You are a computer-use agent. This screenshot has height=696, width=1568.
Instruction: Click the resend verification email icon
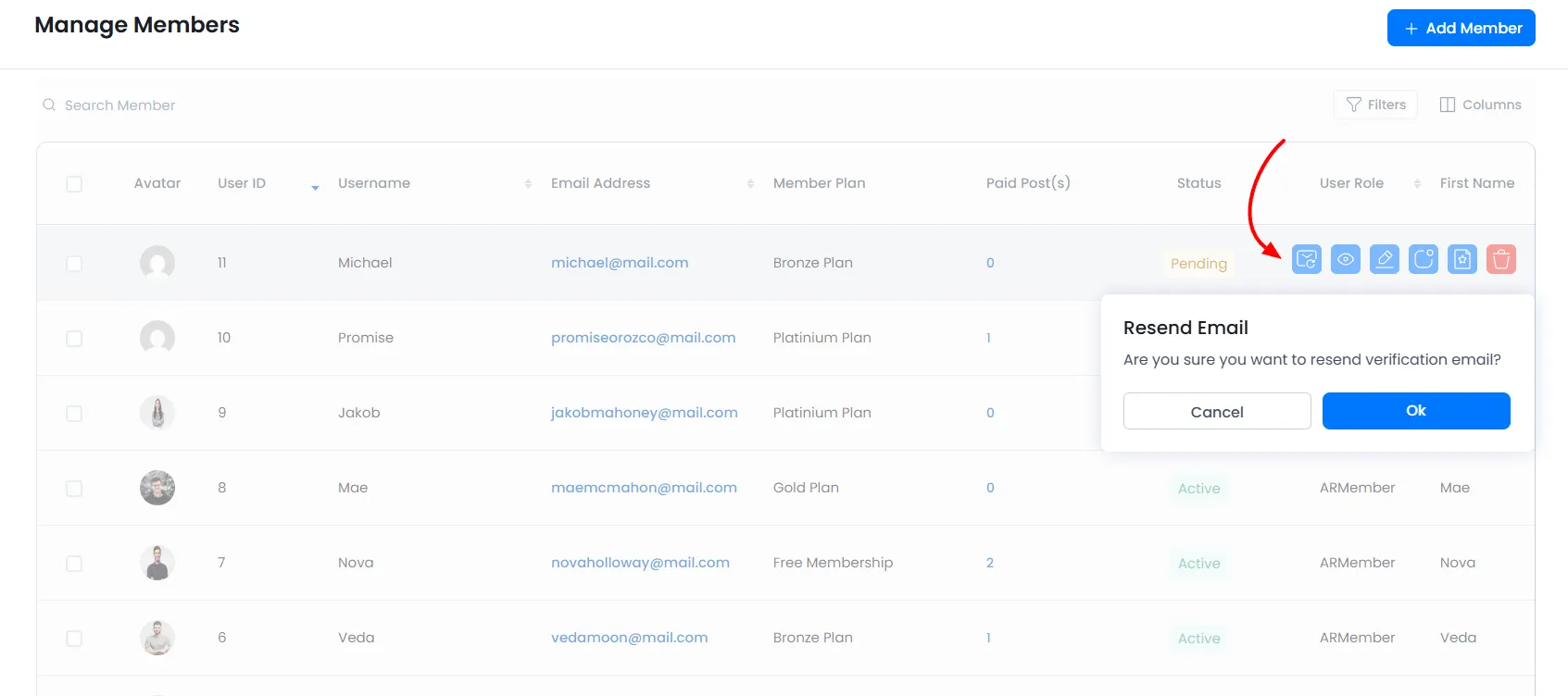pos(1306,259)
